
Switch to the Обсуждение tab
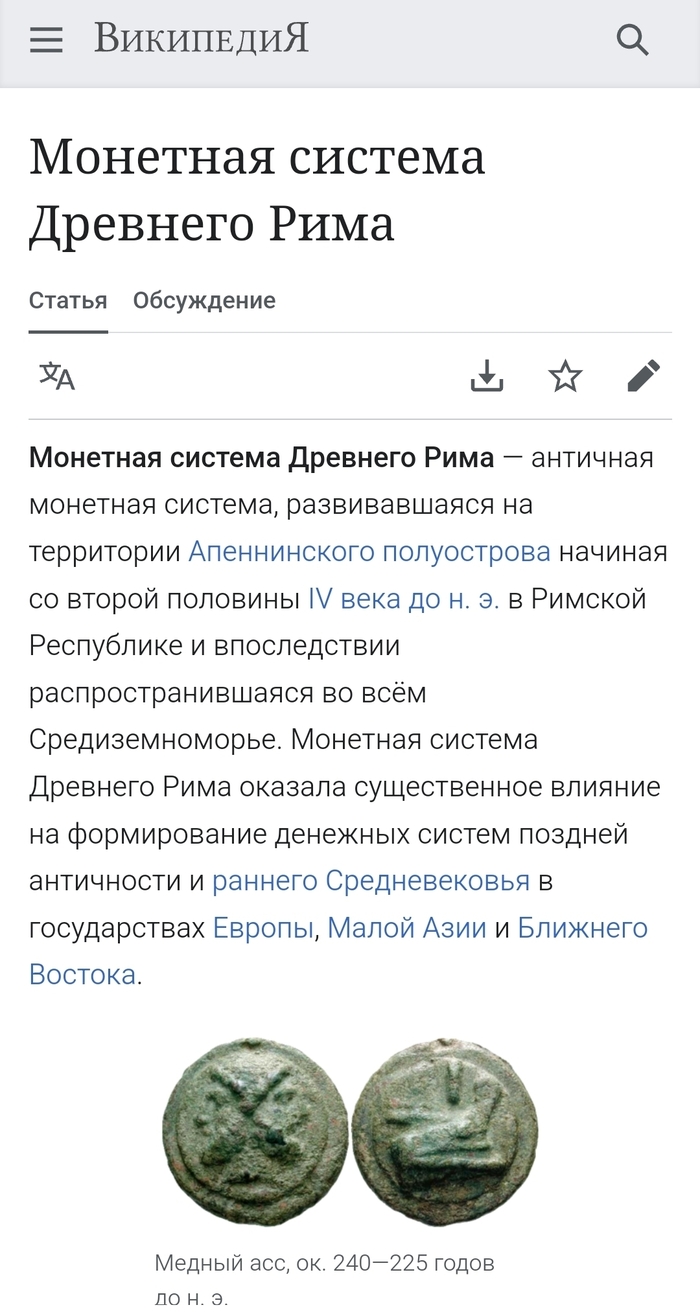203,299
